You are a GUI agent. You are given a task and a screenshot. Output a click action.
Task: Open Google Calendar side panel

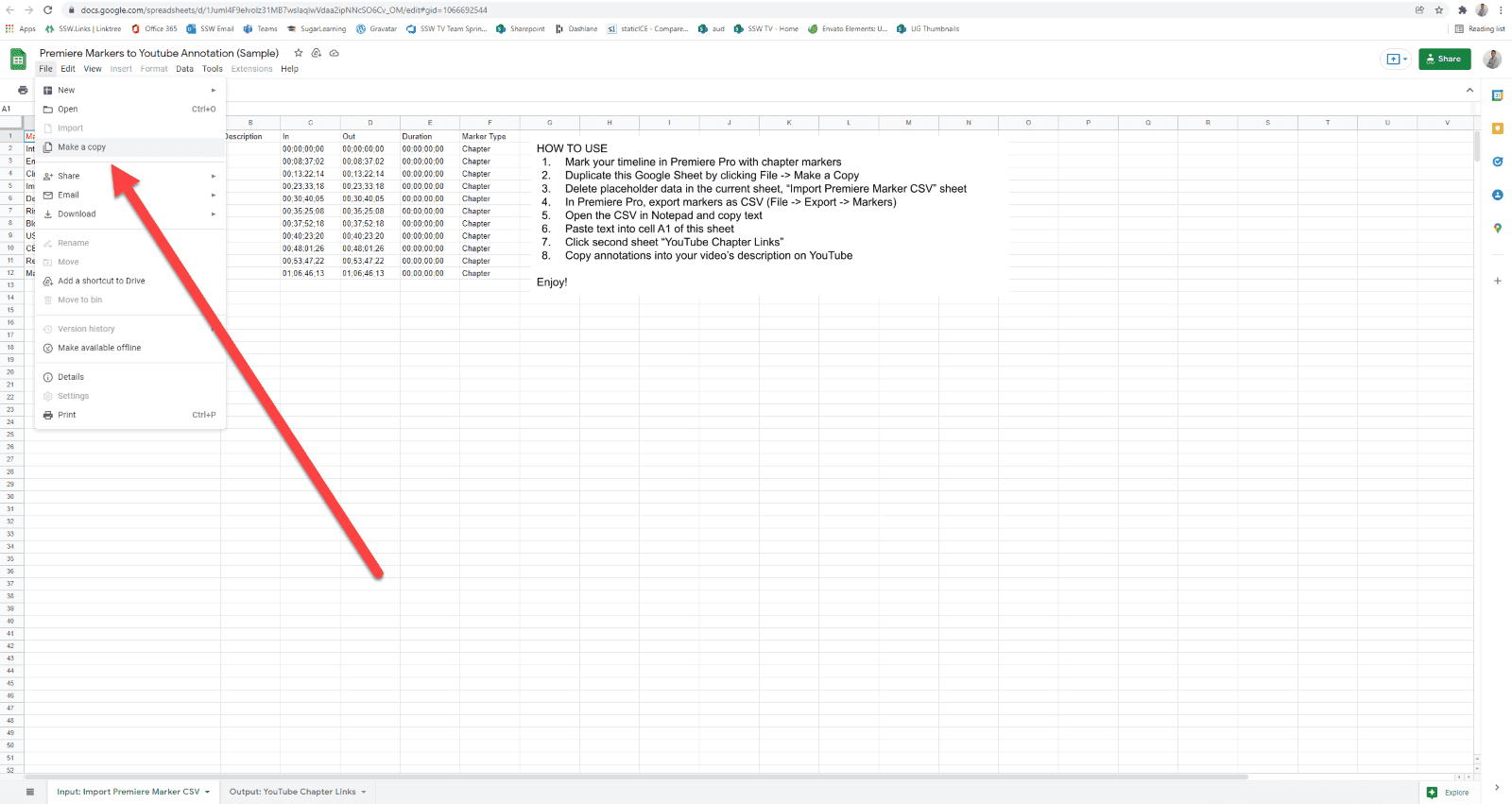[x=1497, y=95]
